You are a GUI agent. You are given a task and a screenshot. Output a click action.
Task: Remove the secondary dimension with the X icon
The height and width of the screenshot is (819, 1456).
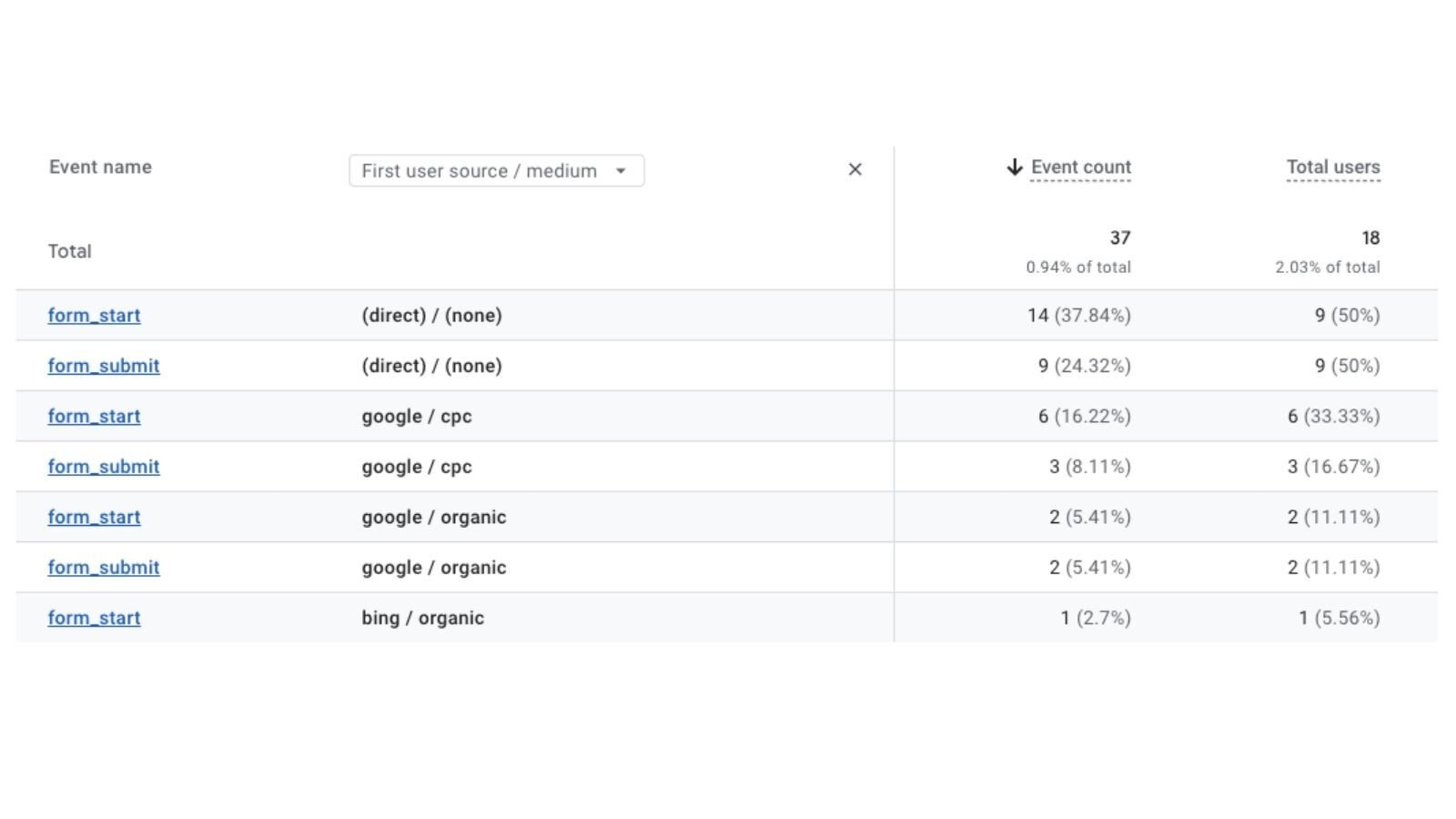[855, 169]
